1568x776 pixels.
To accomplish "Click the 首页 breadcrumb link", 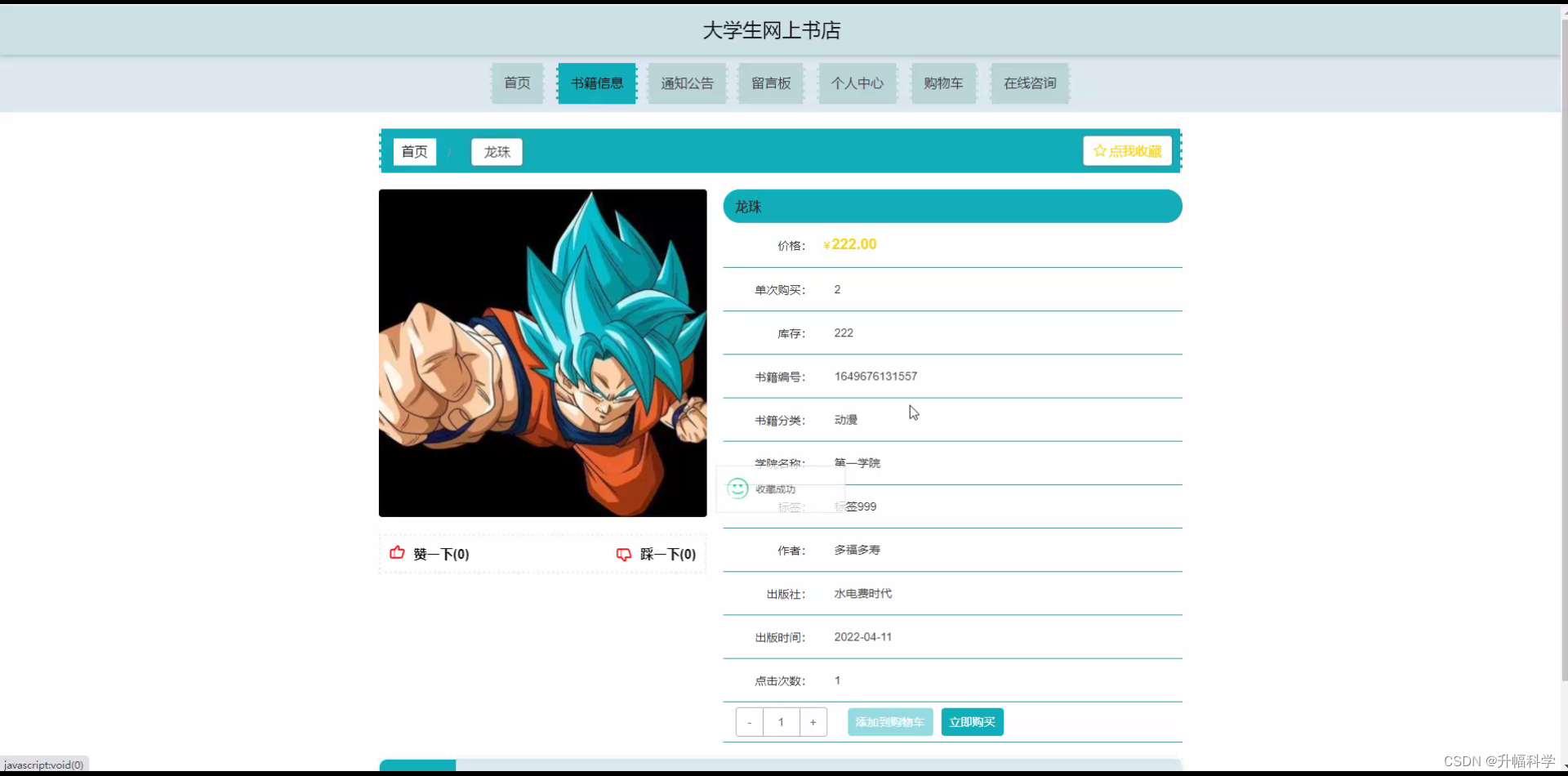I will click(x=414, y=152).
